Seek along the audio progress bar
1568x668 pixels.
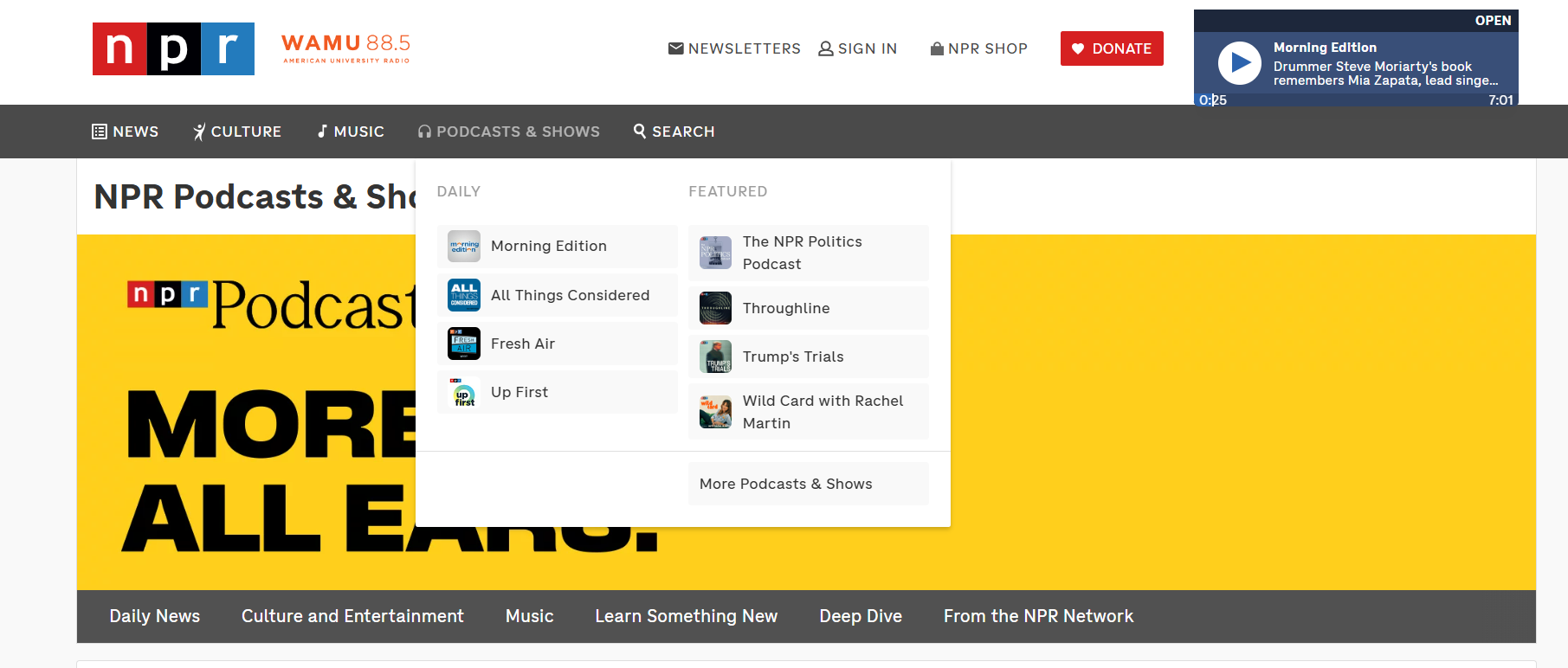(x=1356, y=100)
